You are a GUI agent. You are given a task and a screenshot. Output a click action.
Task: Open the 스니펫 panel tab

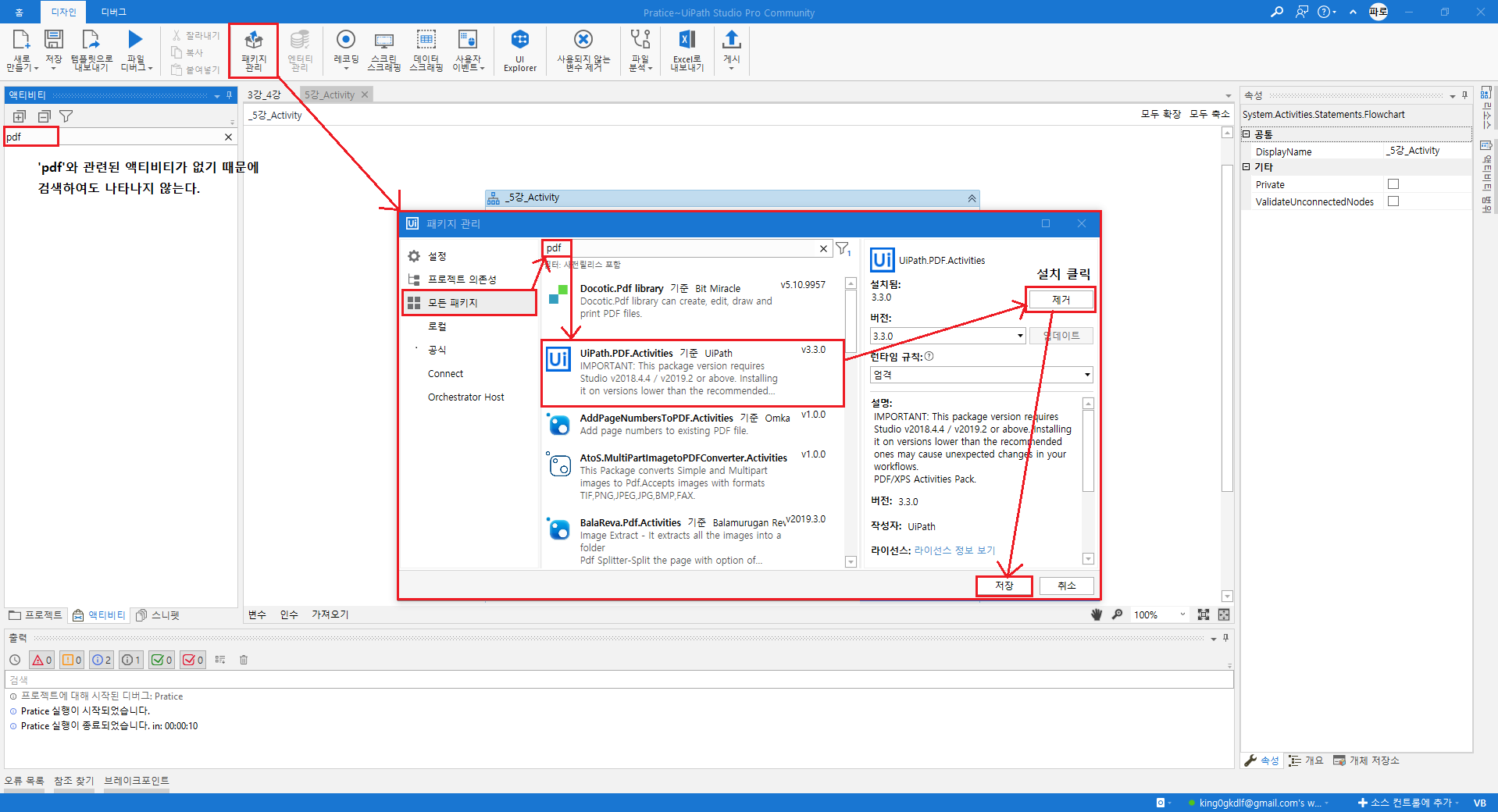point(158,615)
